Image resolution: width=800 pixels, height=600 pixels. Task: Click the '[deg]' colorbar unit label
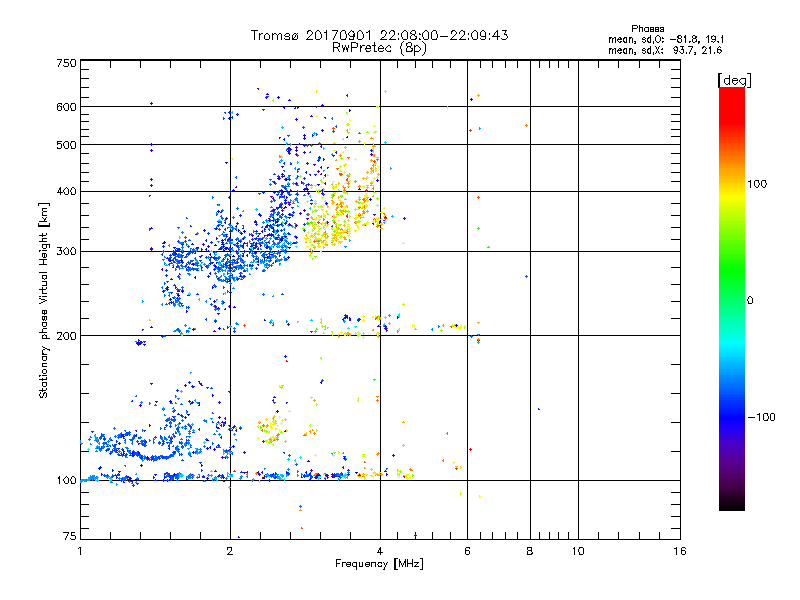point(734,80)
